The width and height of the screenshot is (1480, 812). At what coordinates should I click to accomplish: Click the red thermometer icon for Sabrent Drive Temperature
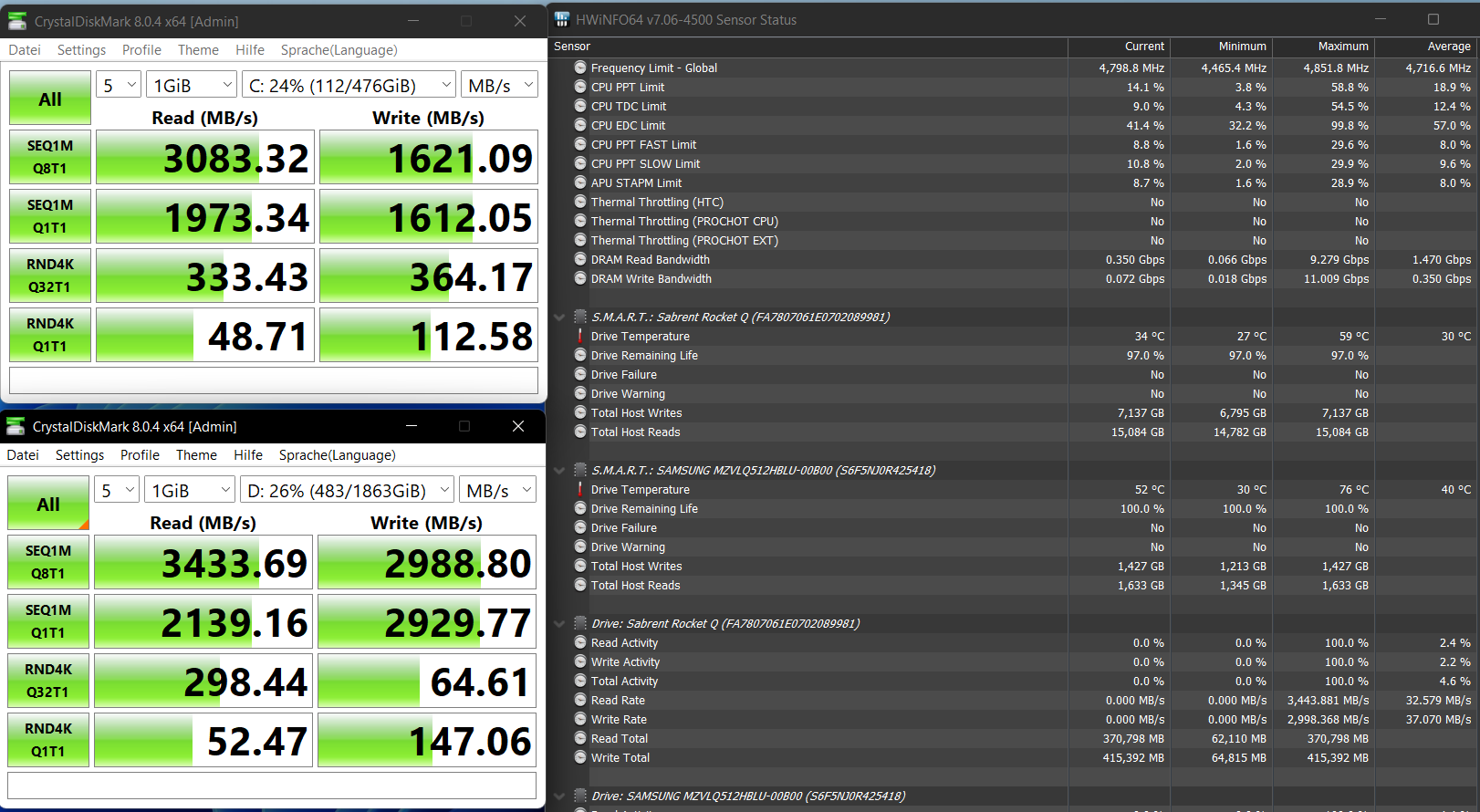[580, 336]
